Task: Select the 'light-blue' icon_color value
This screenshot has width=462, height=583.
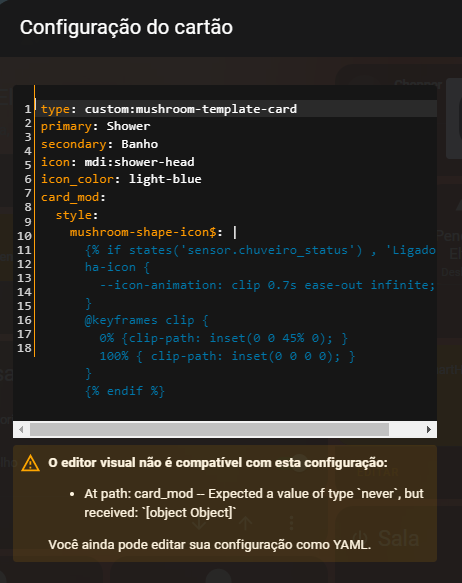Action: pyautogui.click(x=165, y=179)
